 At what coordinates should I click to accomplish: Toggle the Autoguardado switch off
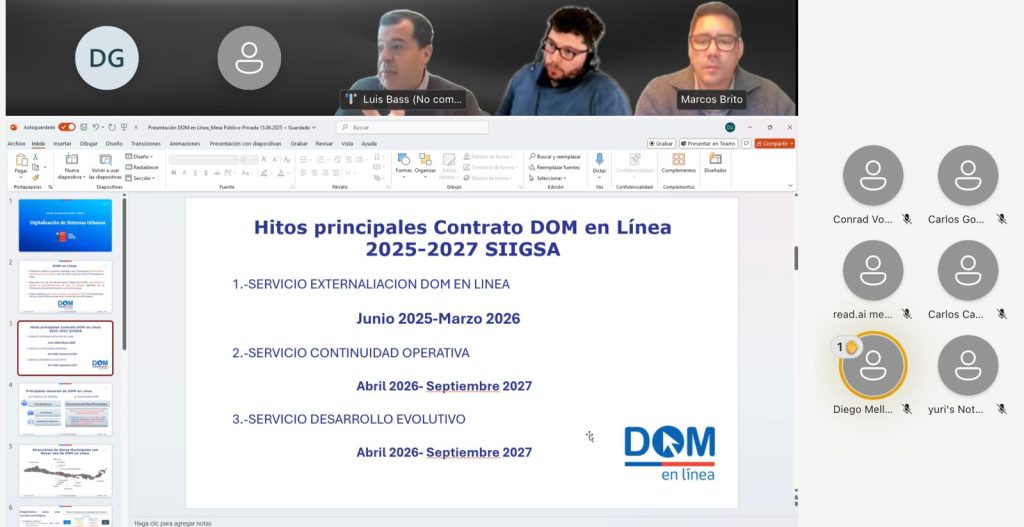click(x=67, y=127)
